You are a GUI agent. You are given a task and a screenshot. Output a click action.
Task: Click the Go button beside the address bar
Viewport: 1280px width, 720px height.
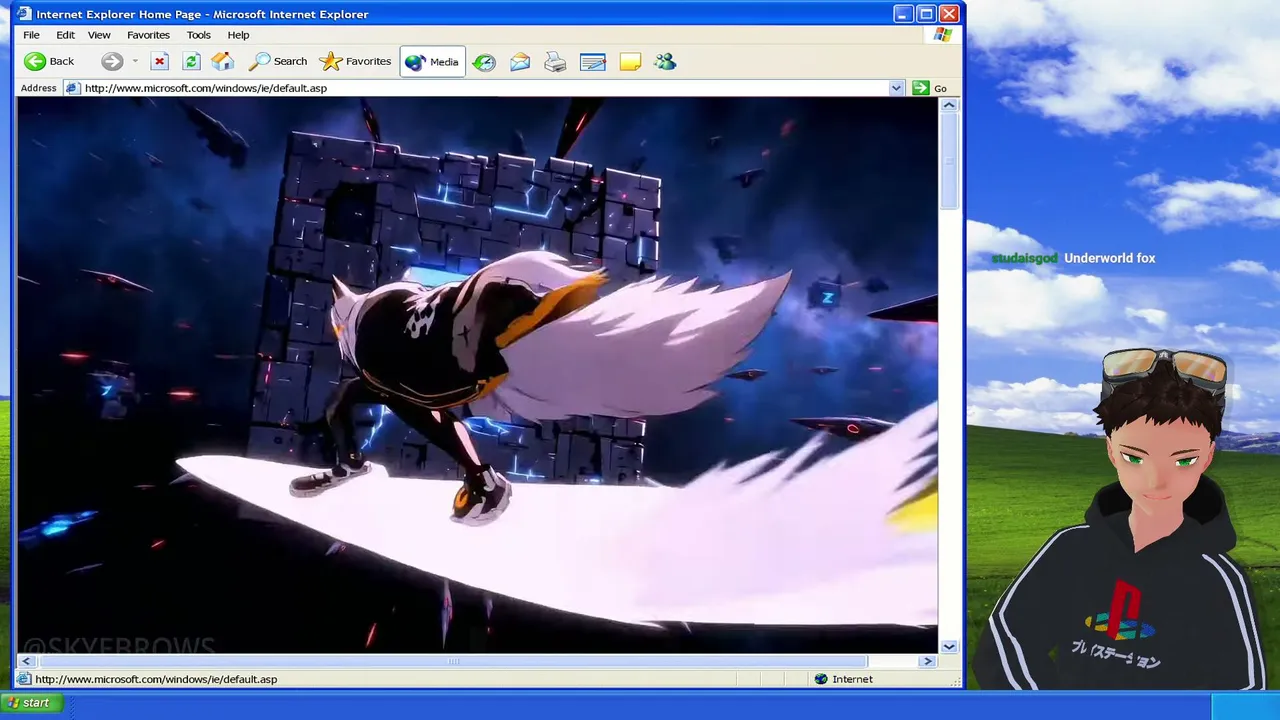930,88
